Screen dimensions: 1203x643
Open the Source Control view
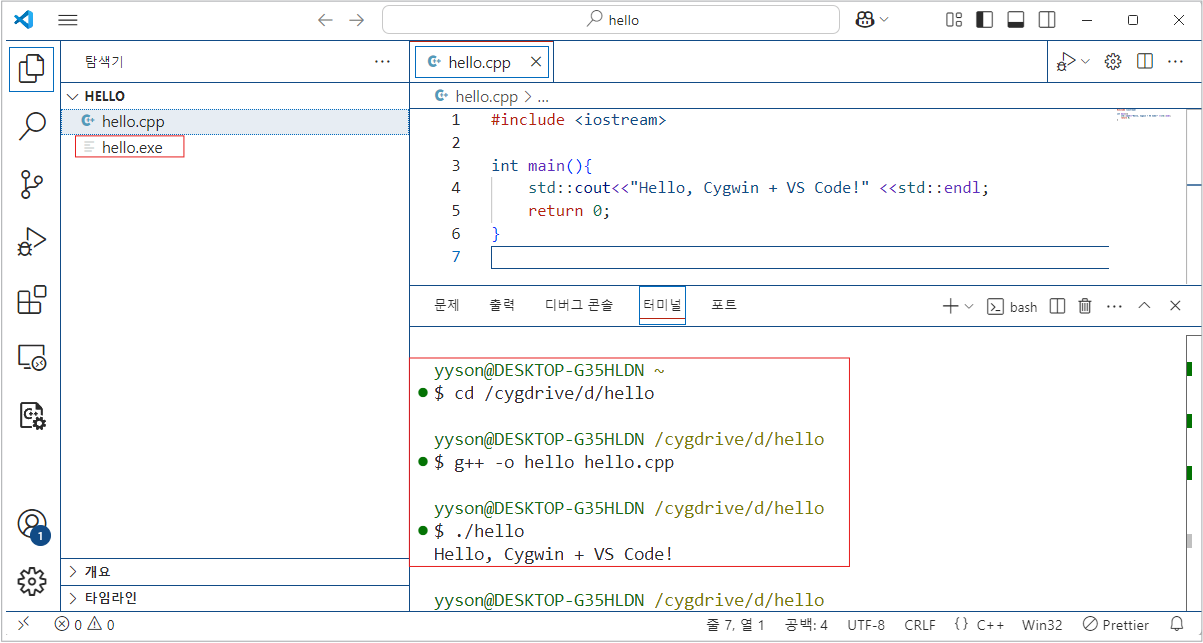[x=32, y=184]
